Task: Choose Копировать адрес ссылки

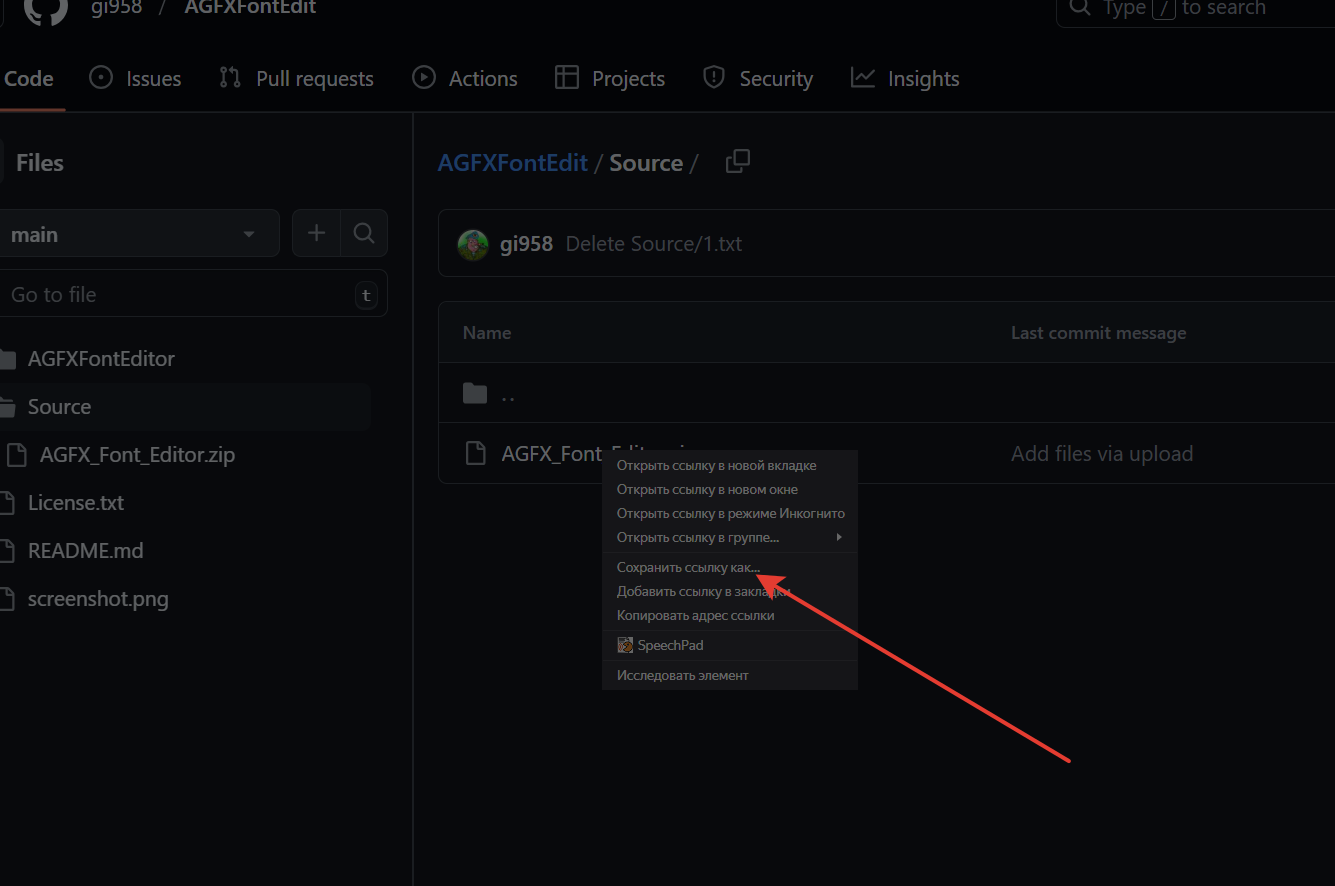Action: click(x=730, y=616)
